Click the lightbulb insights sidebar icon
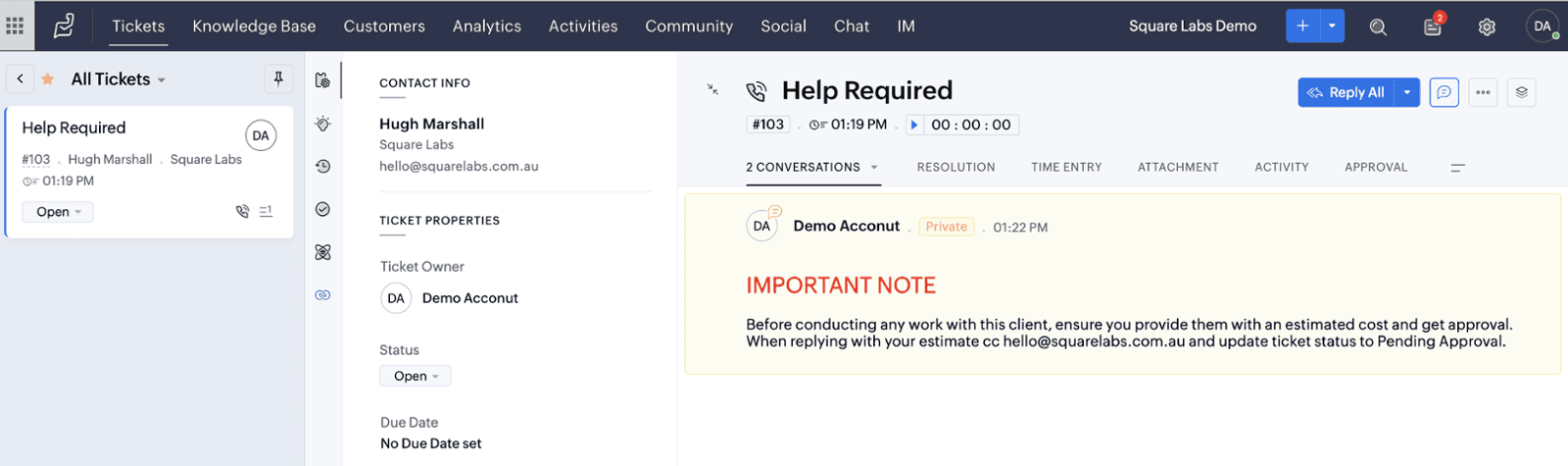The image size is (1568, 466). click(x=322, y=124)
